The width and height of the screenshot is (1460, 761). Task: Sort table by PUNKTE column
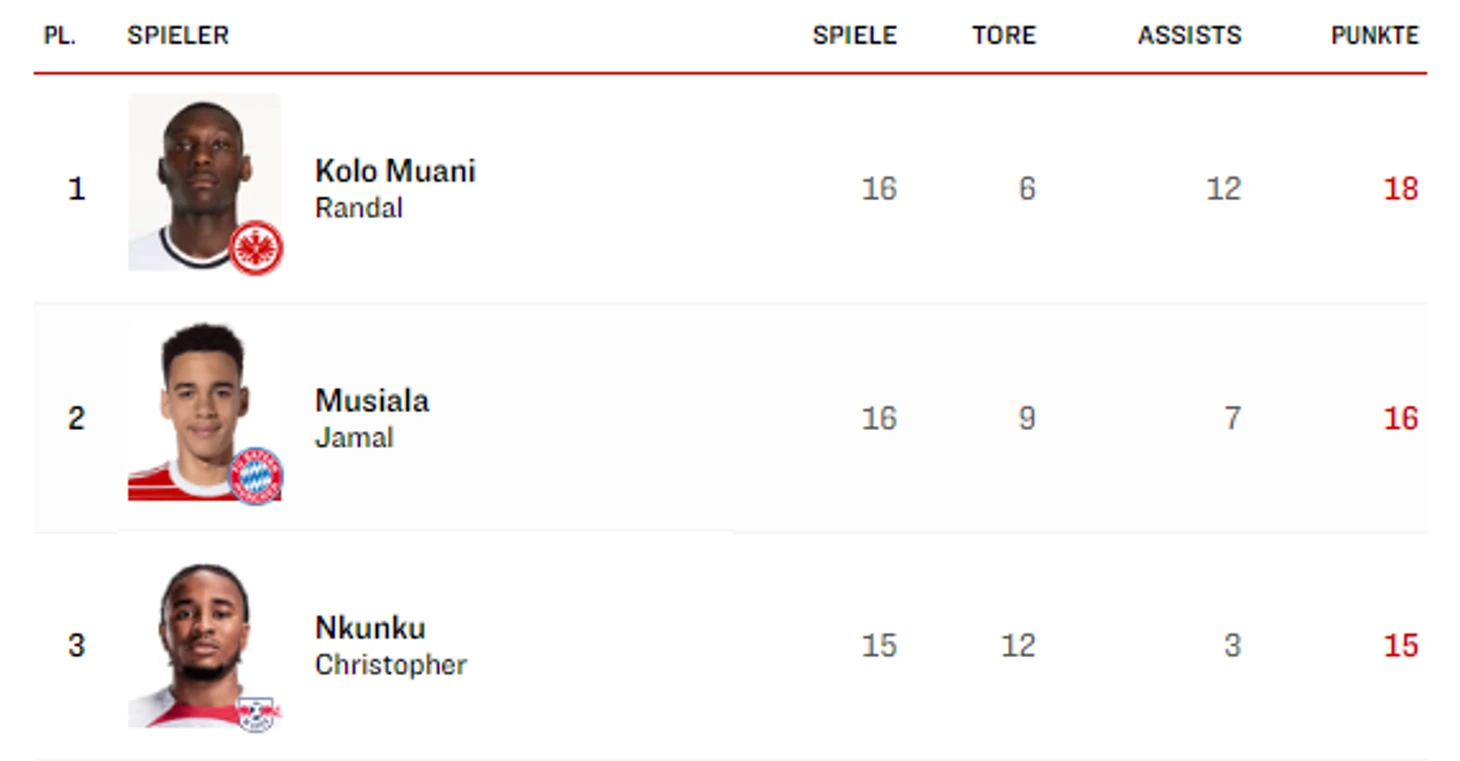tap(1374, 35)
